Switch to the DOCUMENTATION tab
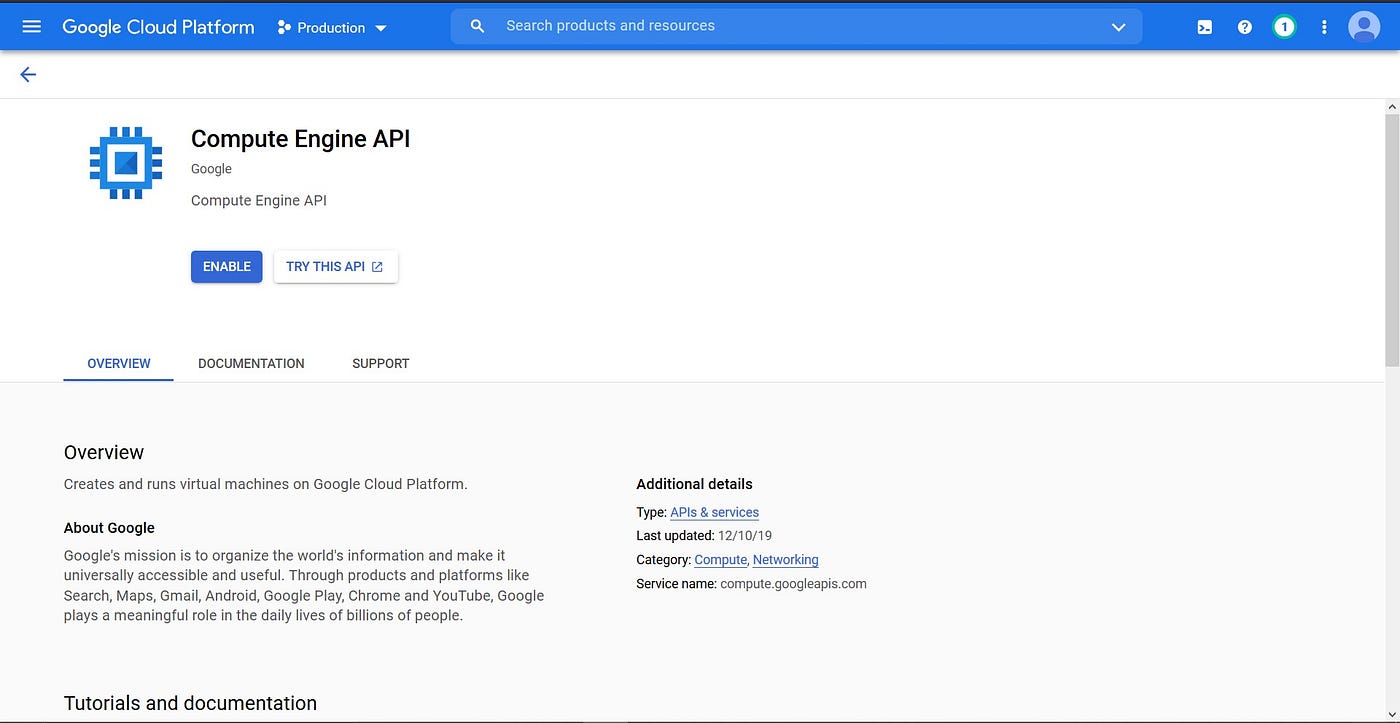This screenshot has width=1400, height=723. [x=251, y=363]
